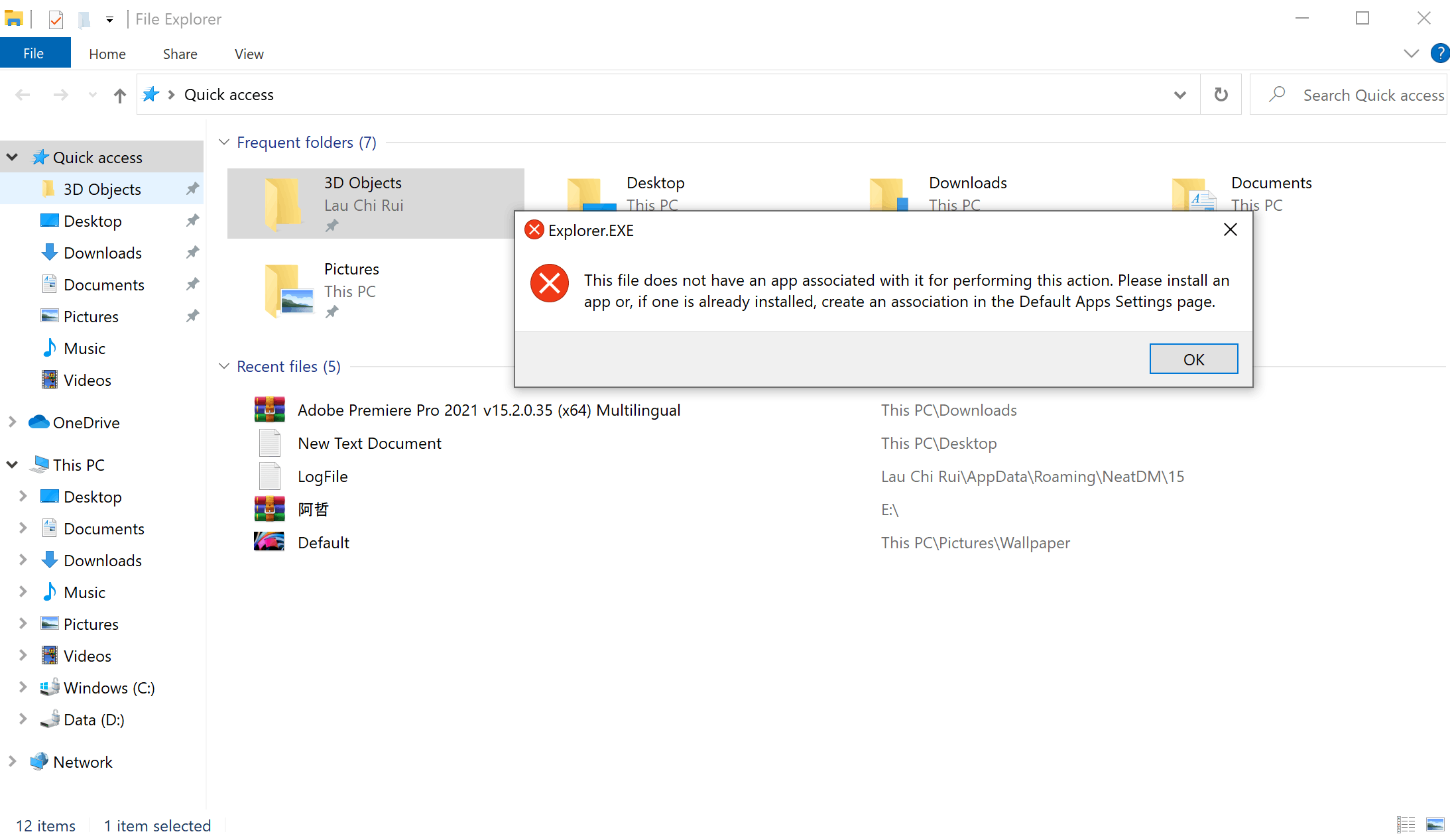Expand the OneDrive tree node
The width and height of the screenshot is (1450, 840).
click(x=12, y=422)
